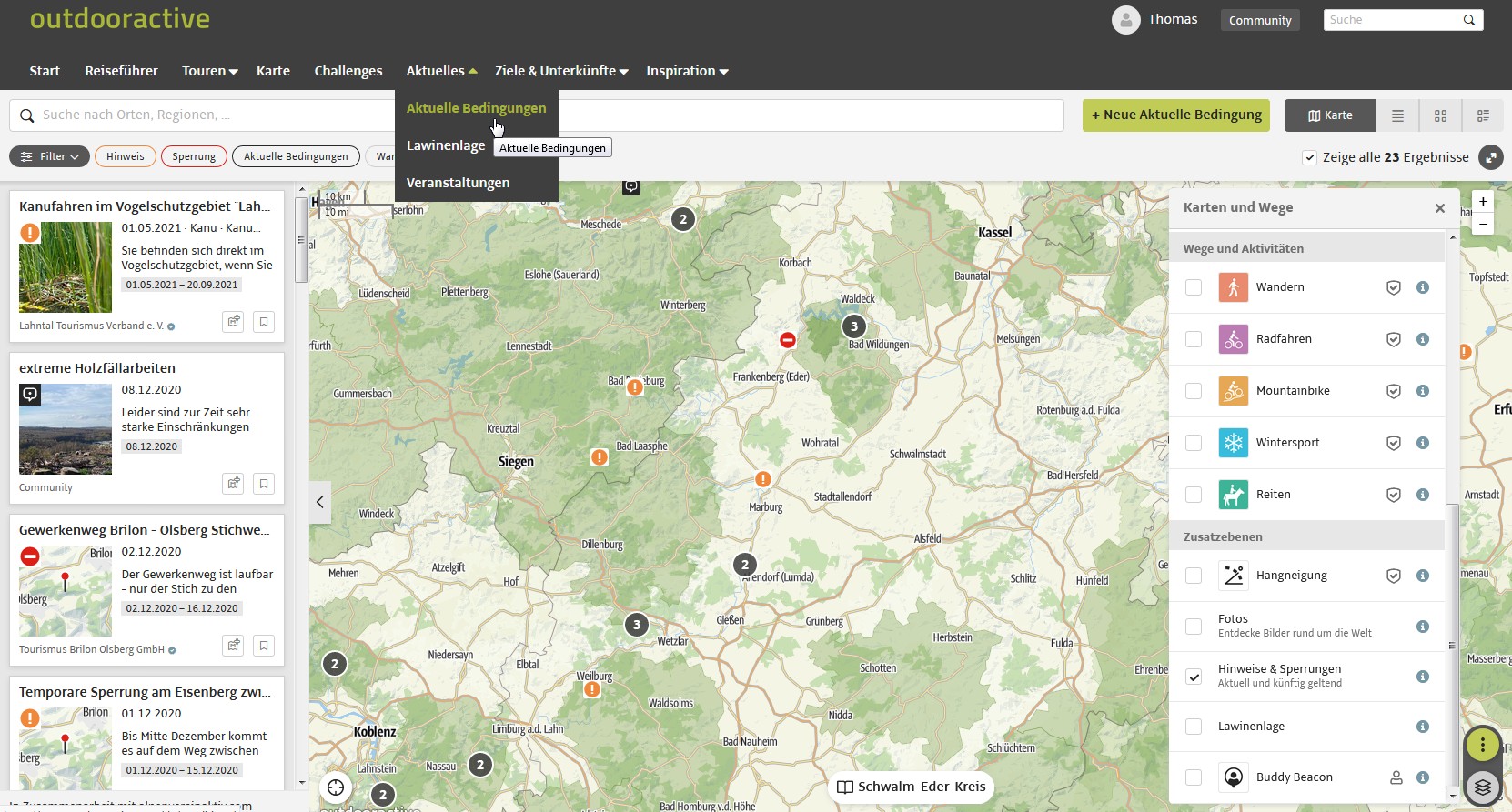This screenshot has height=812, width=1512.
Task: Expand map to fullscreen
Action: (x=1490, y=157)
